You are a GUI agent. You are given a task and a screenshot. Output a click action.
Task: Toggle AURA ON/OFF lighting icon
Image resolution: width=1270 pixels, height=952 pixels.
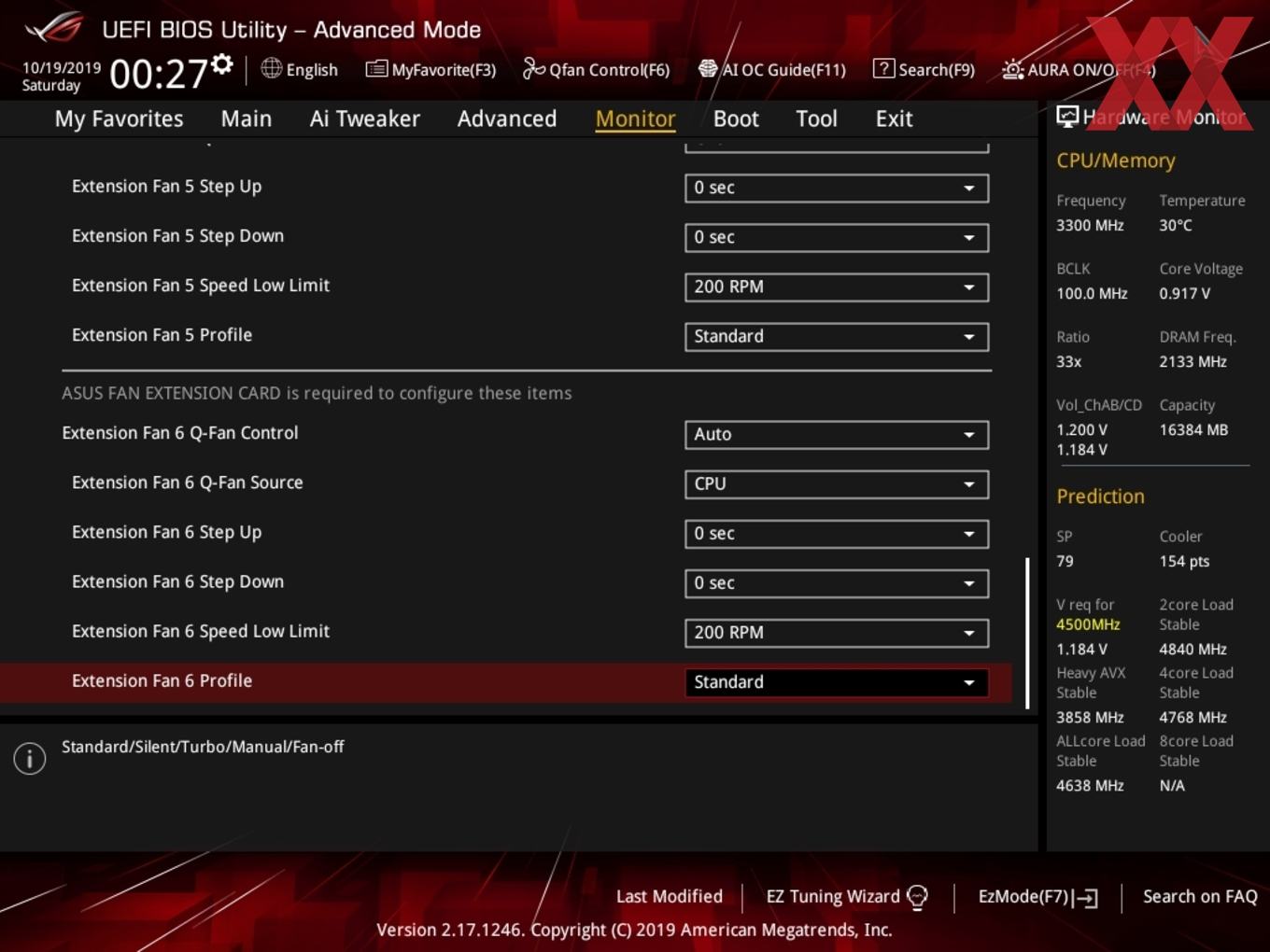[1012, 69]
